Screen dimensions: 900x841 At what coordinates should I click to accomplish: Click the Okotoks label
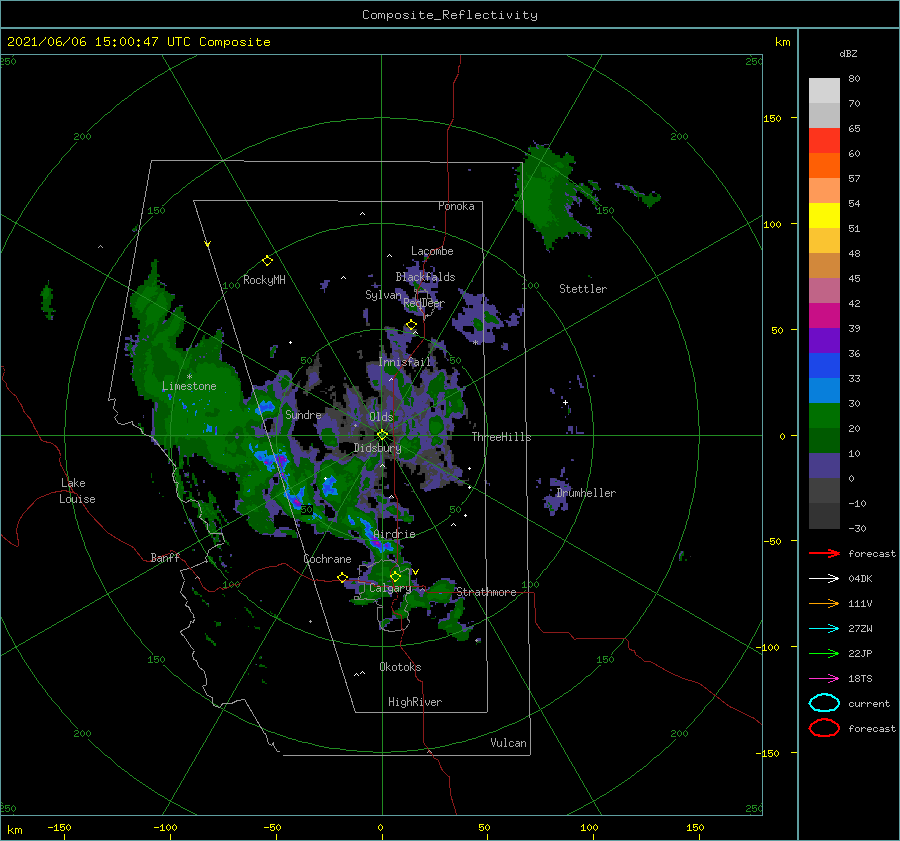[400, 667]
